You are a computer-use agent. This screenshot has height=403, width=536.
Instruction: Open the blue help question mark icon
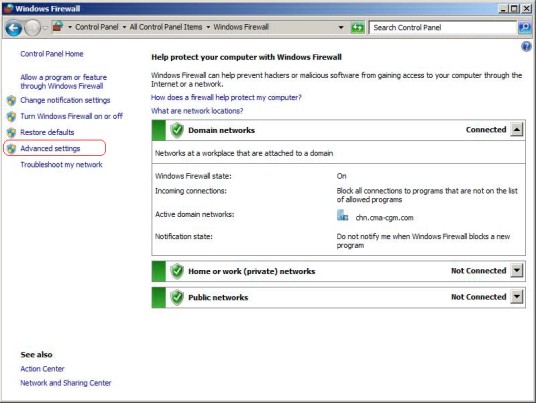click(526, 46)
